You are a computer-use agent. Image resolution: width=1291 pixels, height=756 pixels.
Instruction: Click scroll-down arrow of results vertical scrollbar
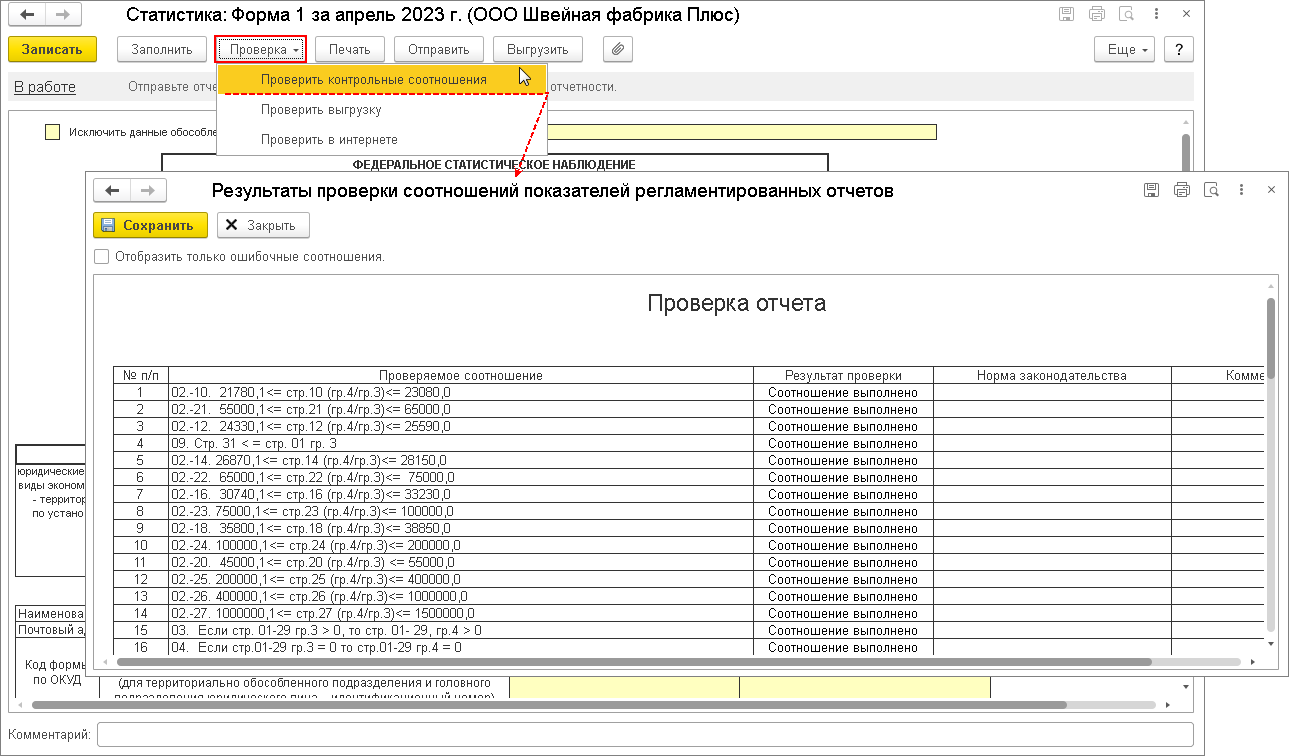pos(1271,643)
